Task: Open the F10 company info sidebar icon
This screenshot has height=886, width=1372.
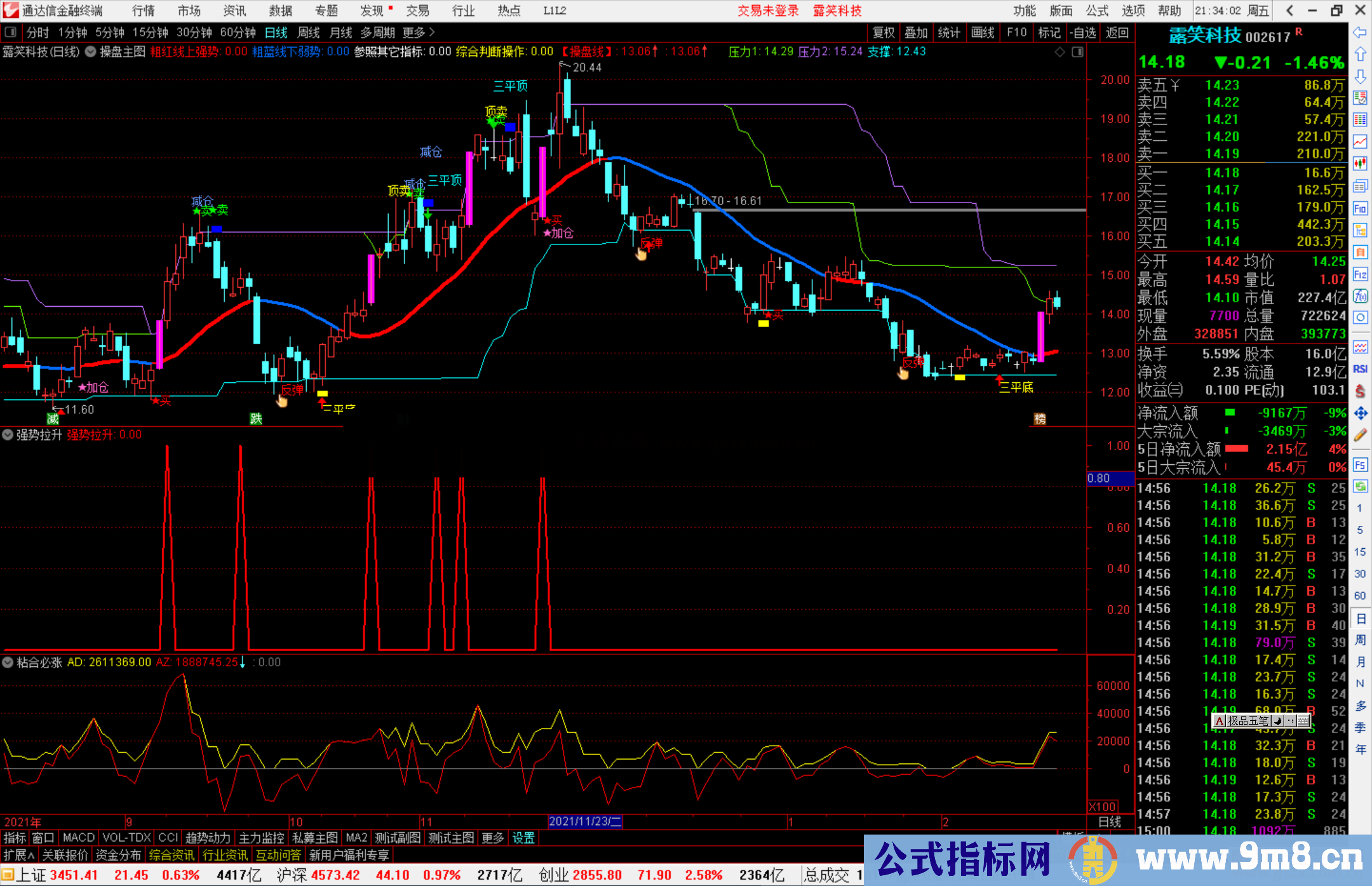Action: pos(1360,208)
